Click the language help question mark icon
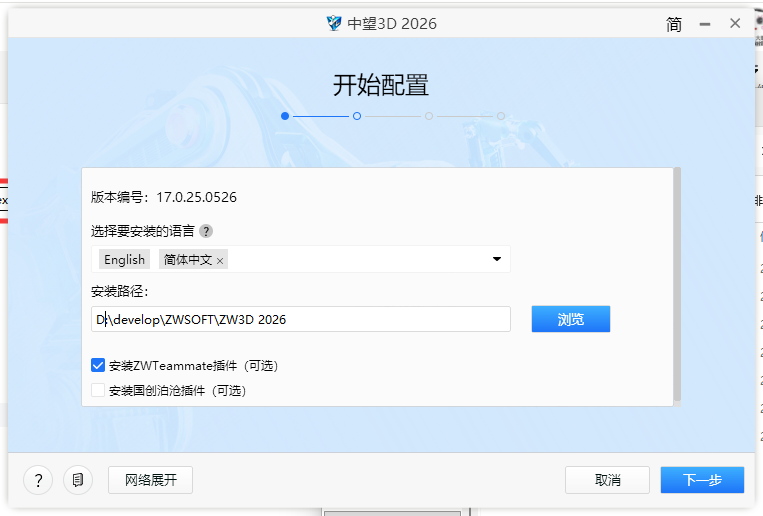Image resolution: width=763 pixels, height=516 pixels. pos(206,231)
